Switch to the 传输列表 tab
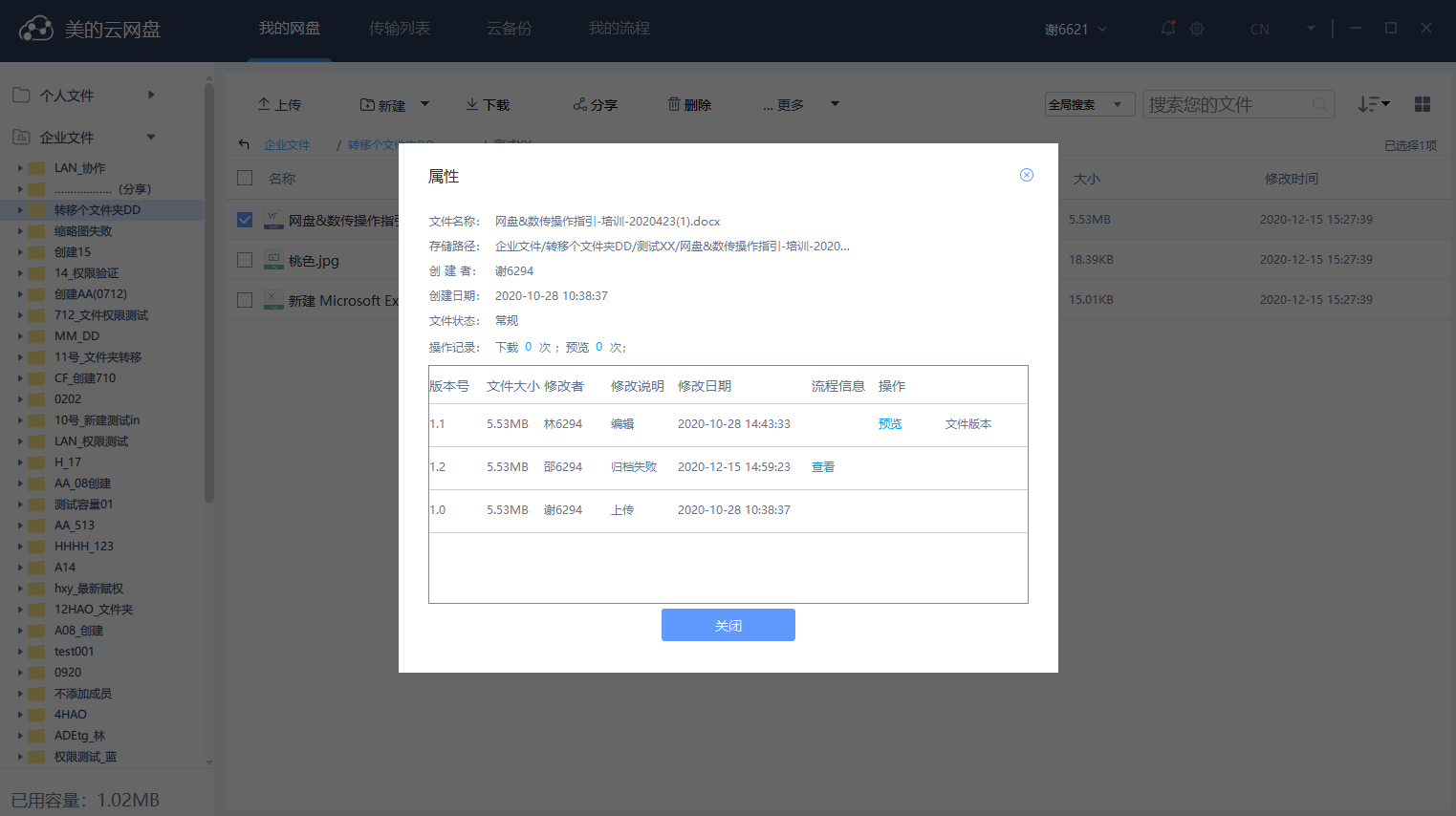 [x=400, y=29]
